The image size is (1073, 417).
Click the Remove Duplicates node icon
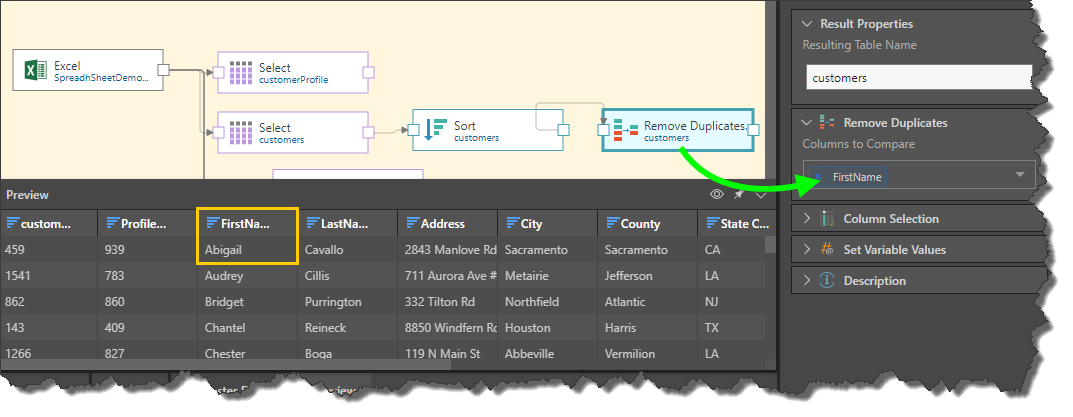point(625,130)
